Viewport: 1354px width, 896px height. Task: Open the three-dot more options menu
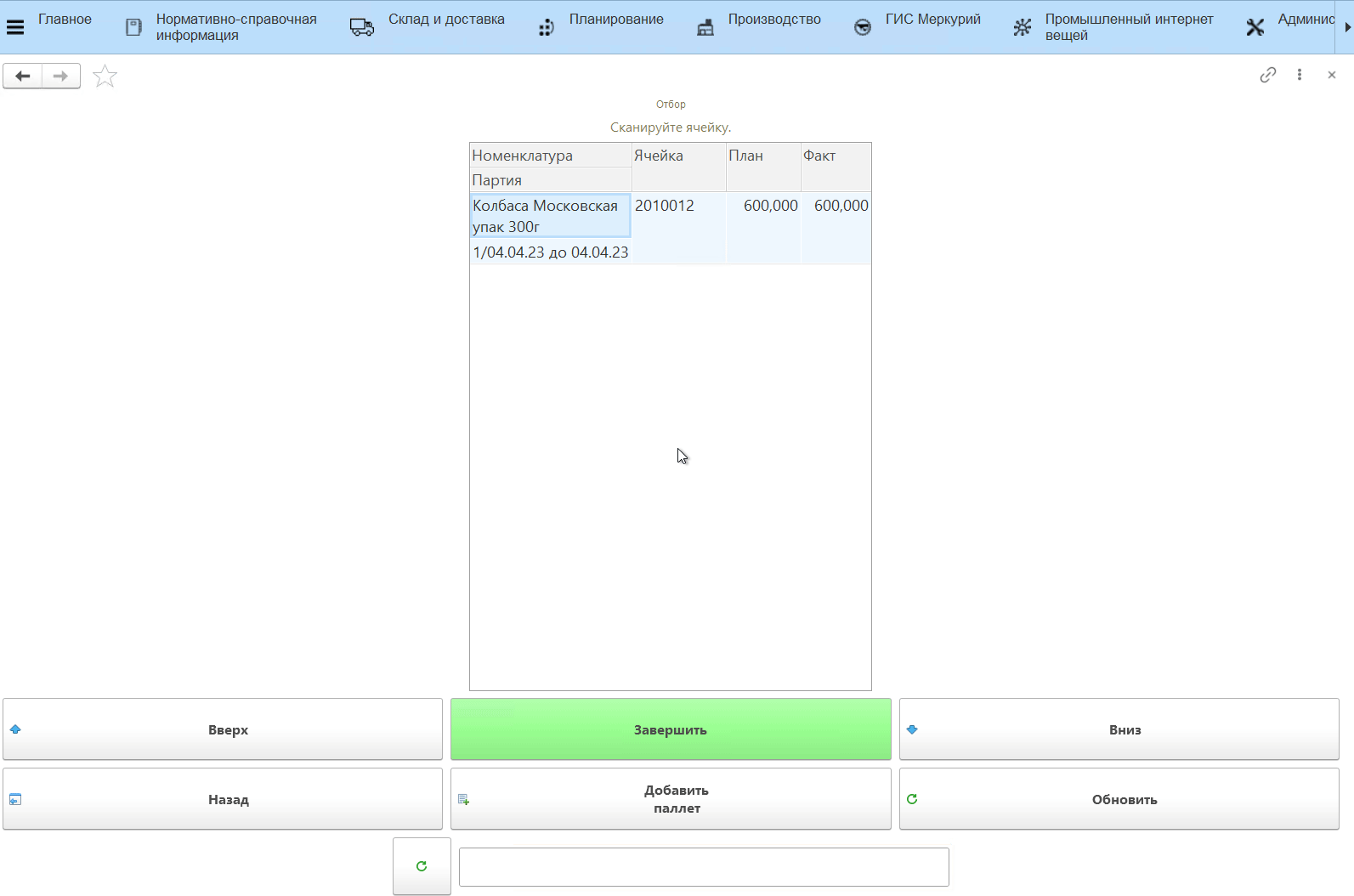click(x=1299, y=75)
